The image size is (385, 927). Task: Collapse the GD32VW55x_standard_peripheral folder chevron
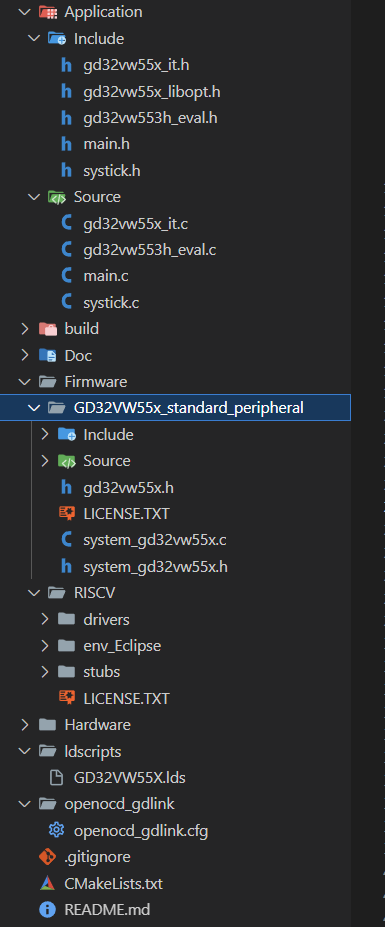[34, 408]
